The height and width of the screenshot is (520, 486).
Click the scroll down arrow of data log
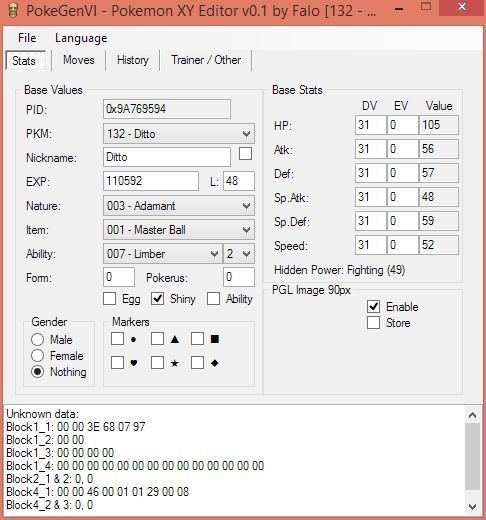pos(472,507)
